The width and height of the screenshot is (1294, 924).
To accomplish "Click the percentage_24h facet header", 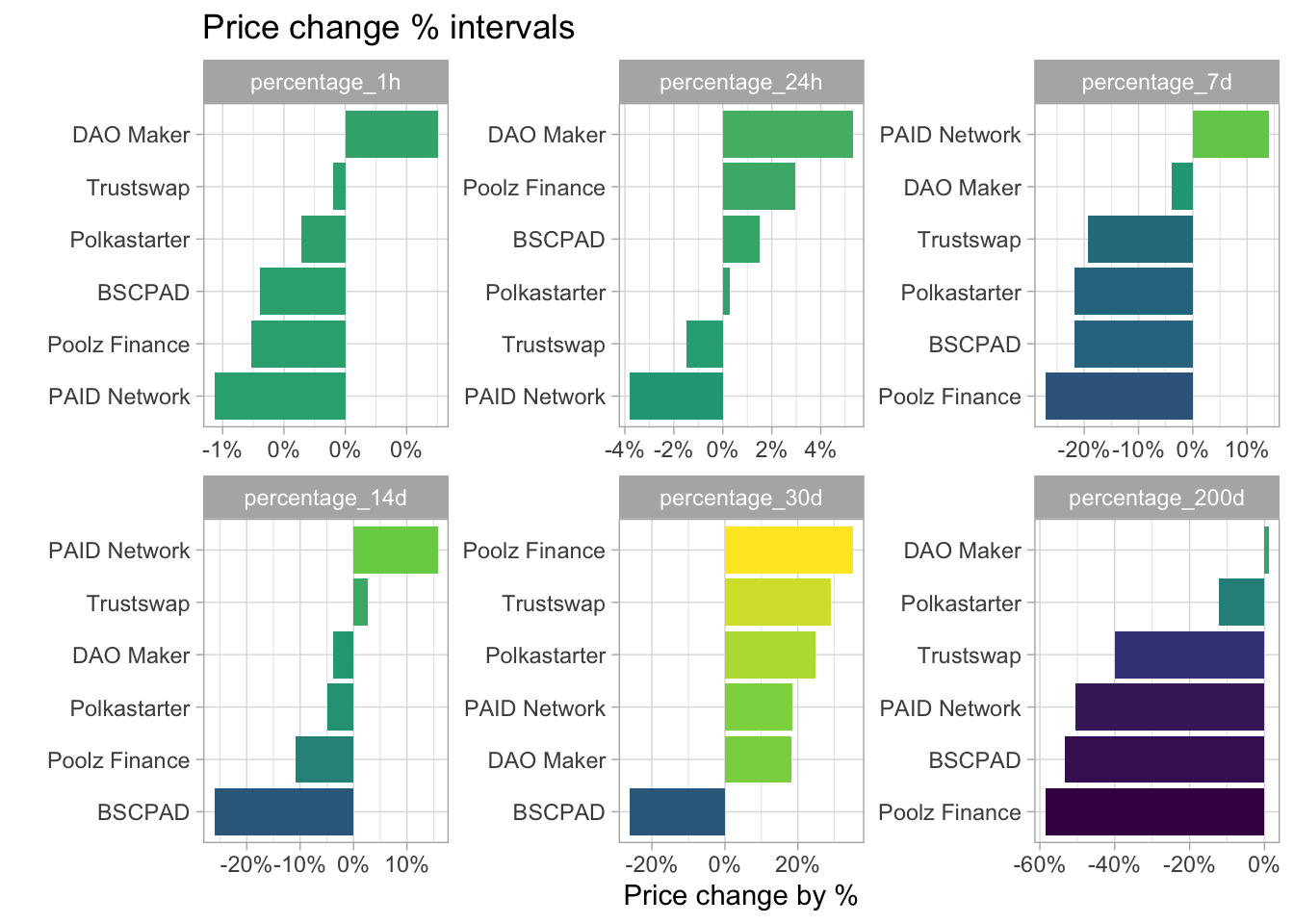I will point(741,82).
